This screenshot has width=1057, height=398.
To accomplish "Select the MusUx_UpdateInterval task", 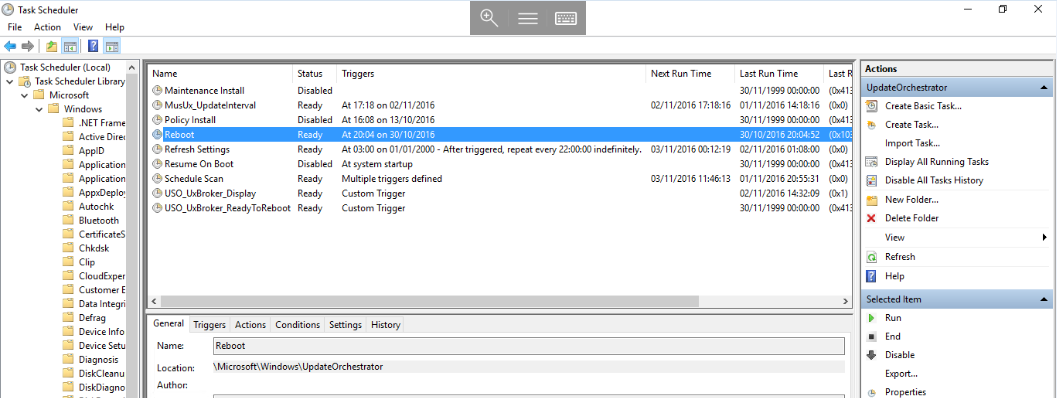I will 210,105.
